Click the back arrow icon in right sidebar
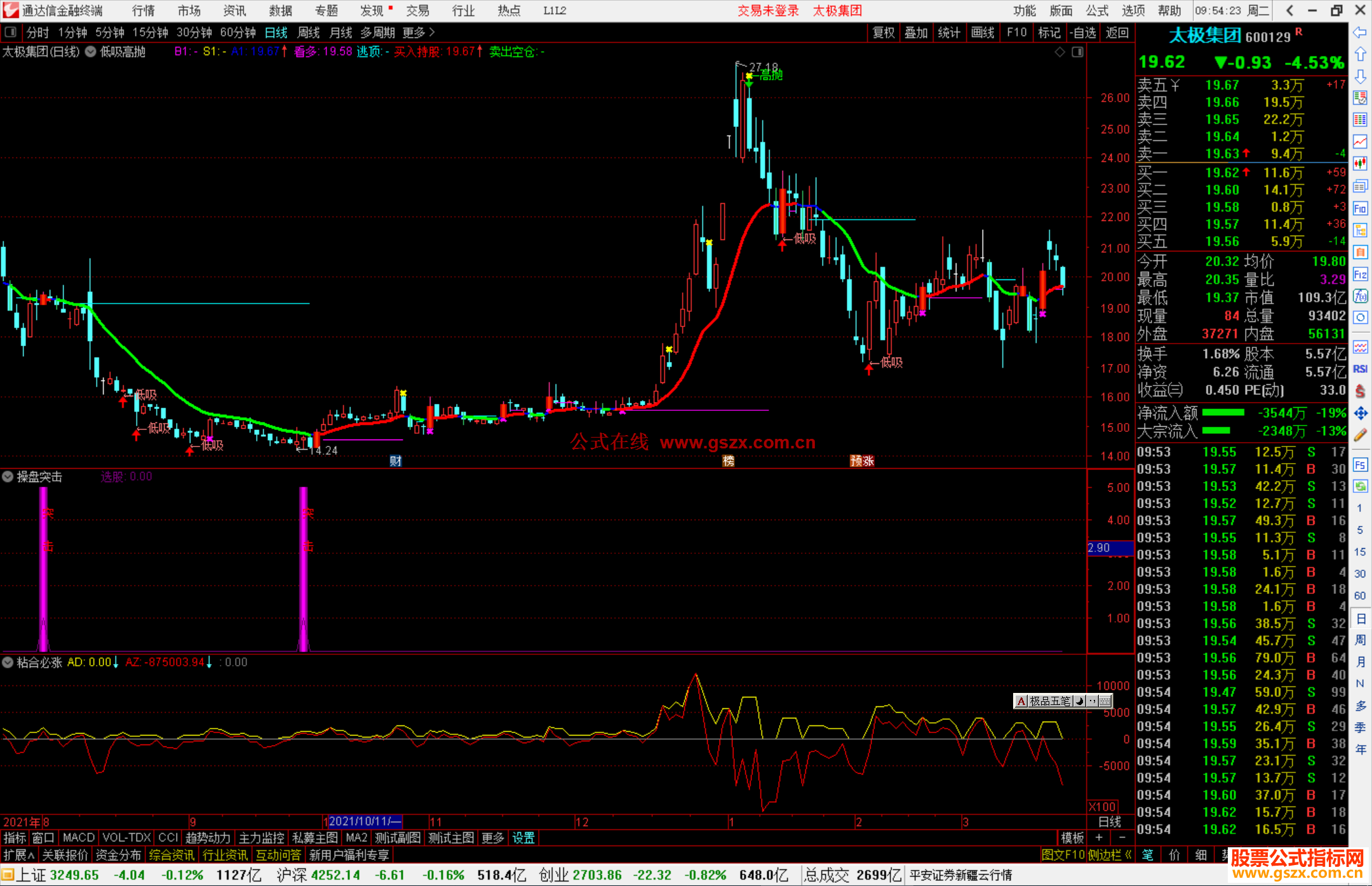 pyautogui.click(x=1360, y=32)
